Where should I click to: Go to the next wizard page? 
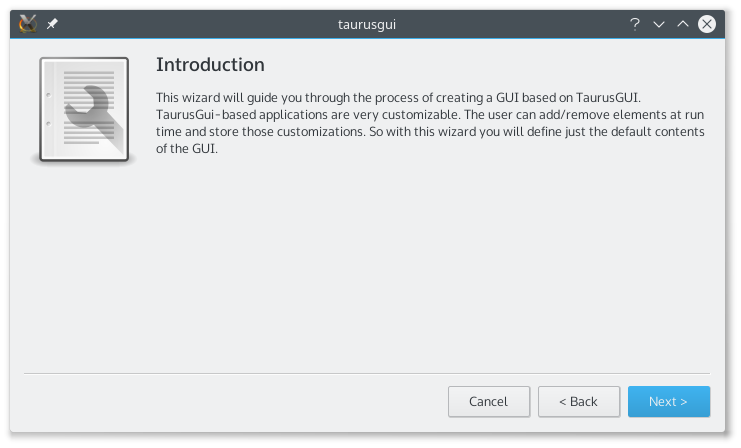pyautogui.click(x=669, y=402)
